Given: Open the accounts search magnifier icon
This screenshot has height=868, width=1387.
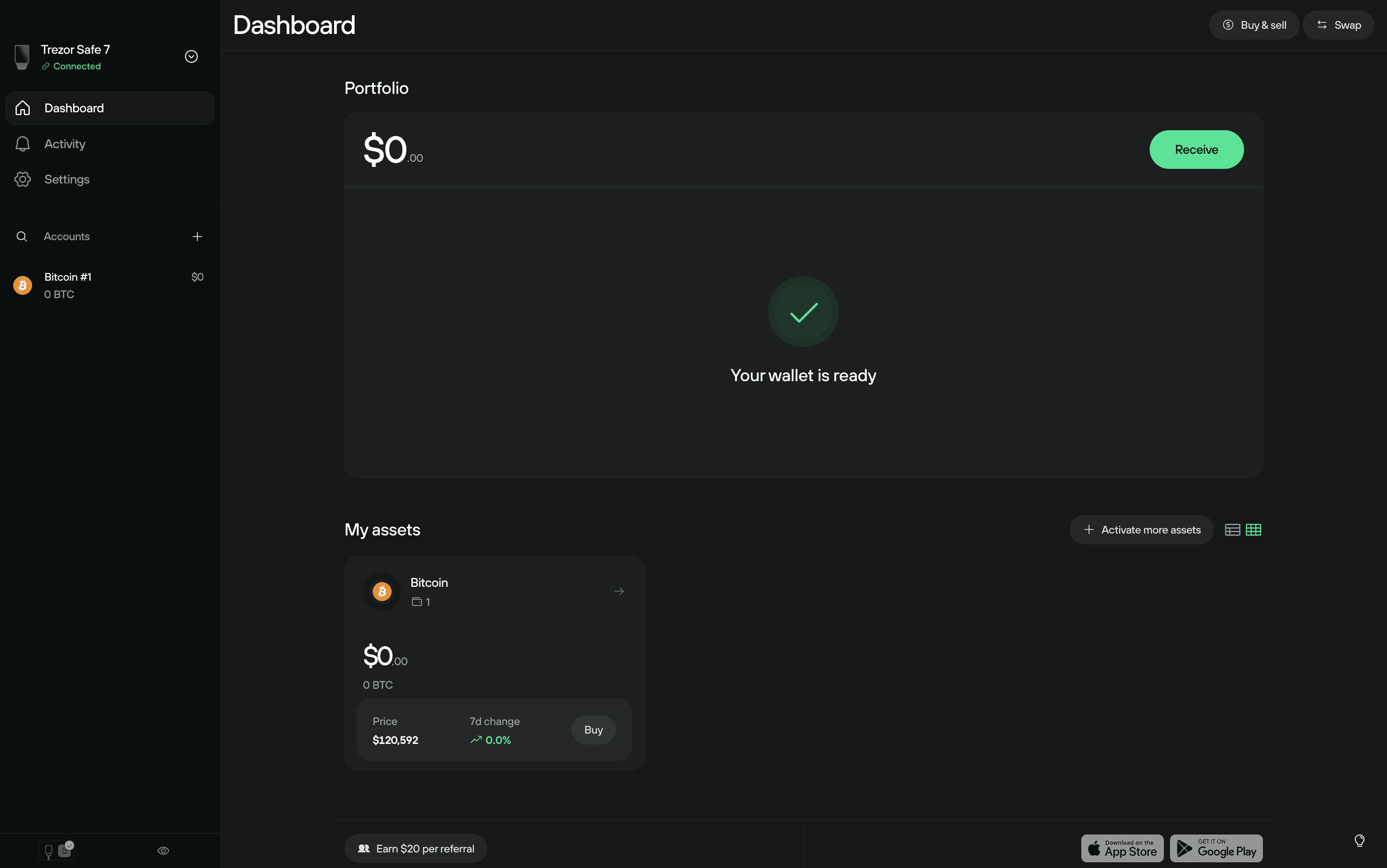Looking at the screenshot, I should 22,236.
